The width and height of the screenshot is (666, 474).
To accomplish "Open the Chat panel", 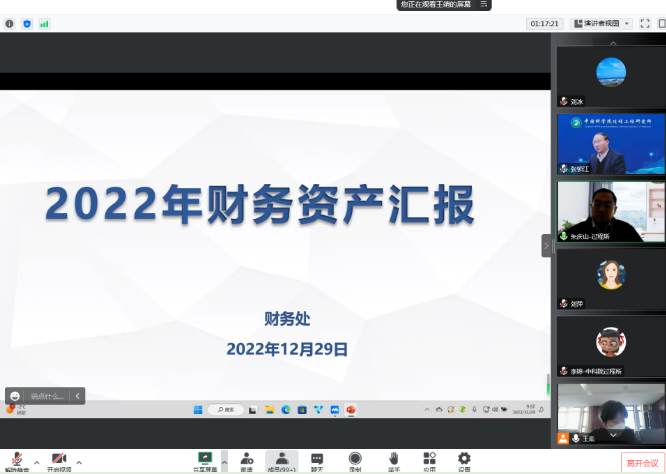I will (x=317, y=459).
